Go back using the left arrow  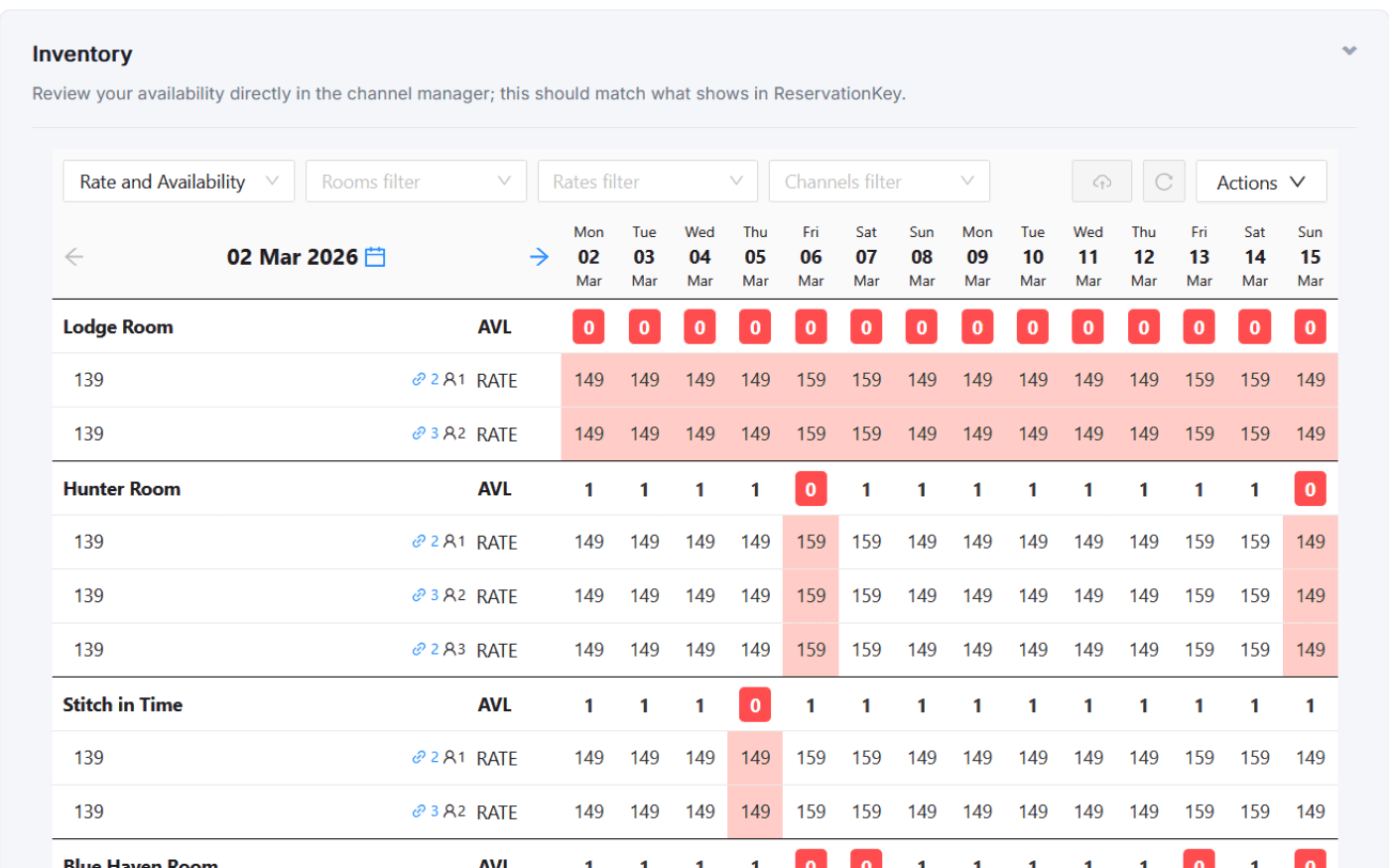73,256
